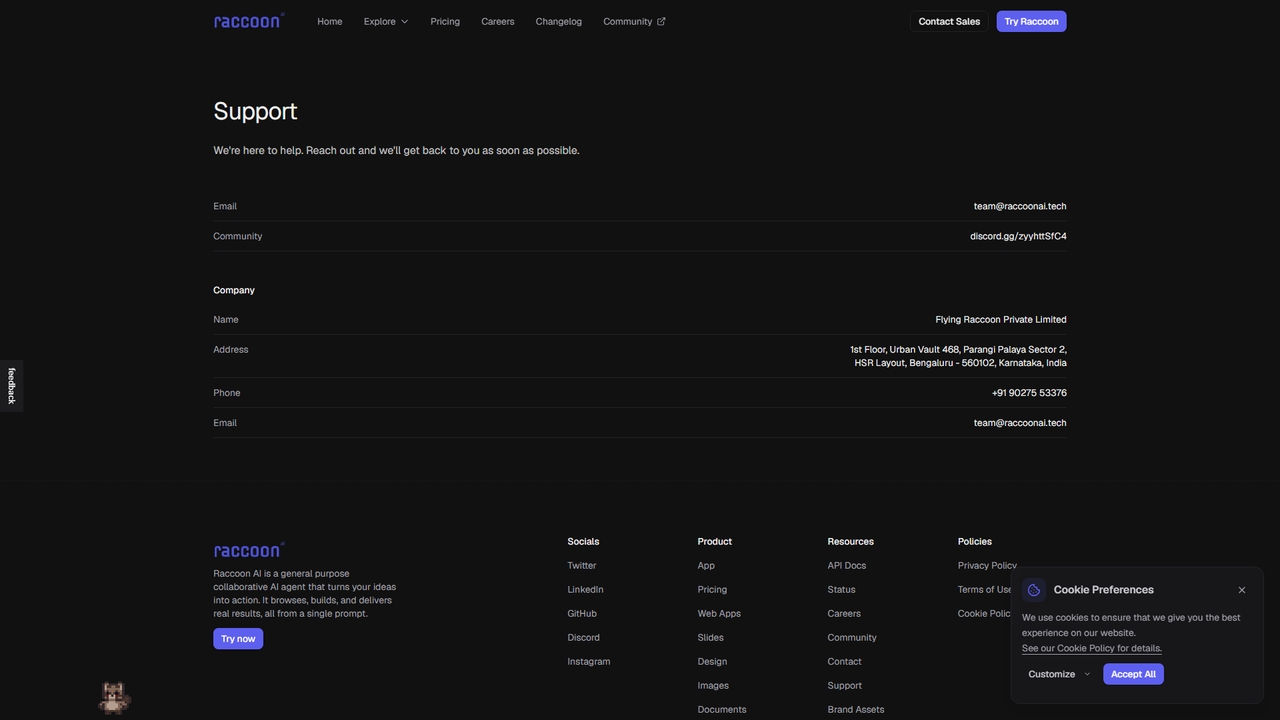Open Web Apps footer link

tap(719, 613)
